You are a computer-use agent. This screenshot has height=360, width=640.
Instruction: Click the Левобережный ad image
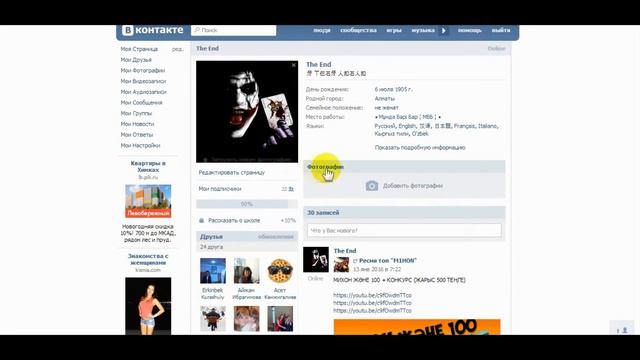click(148, 201)
